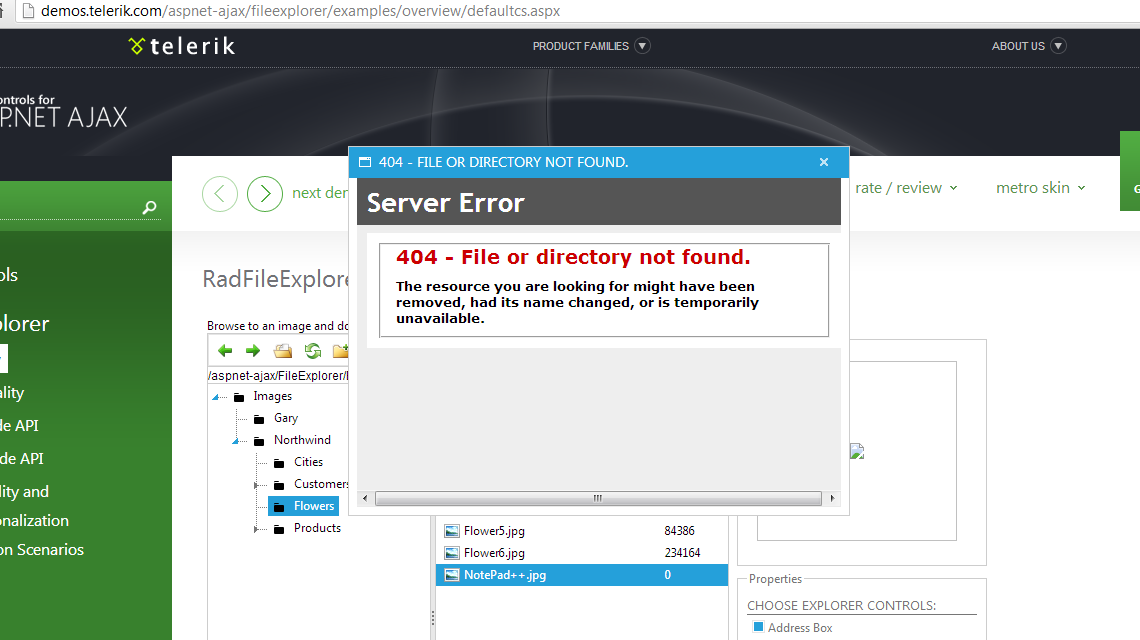
Task: Go to the next demo arrow button
Action: [265, 194]
